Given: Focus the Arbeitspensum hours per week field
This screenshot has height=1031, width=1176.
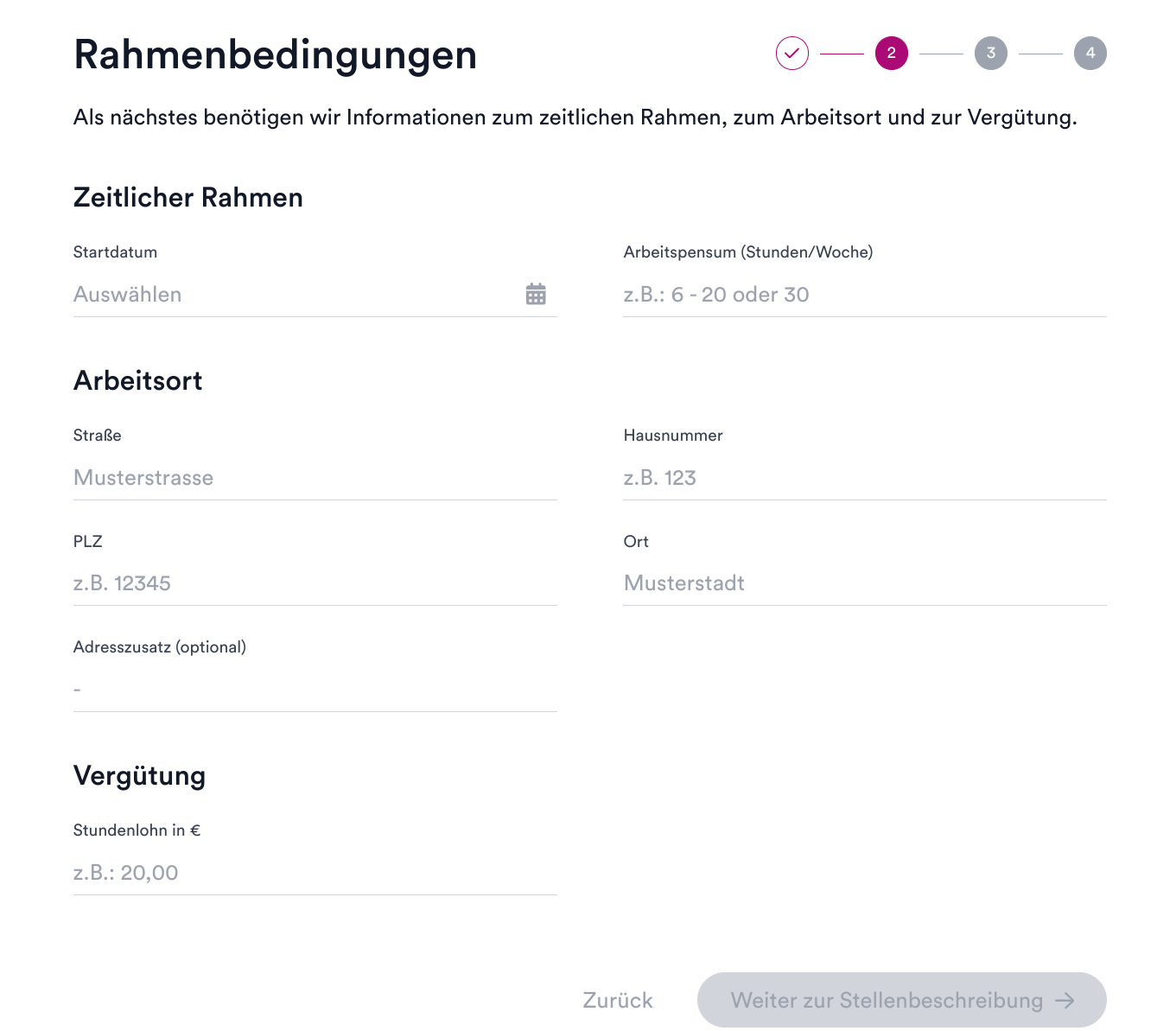Looking at the screenshot, I should pos(864,295).
